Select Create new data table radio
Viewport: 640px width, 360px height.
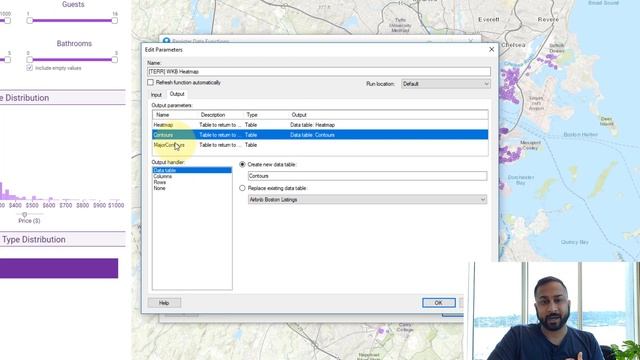coord(242,164)
